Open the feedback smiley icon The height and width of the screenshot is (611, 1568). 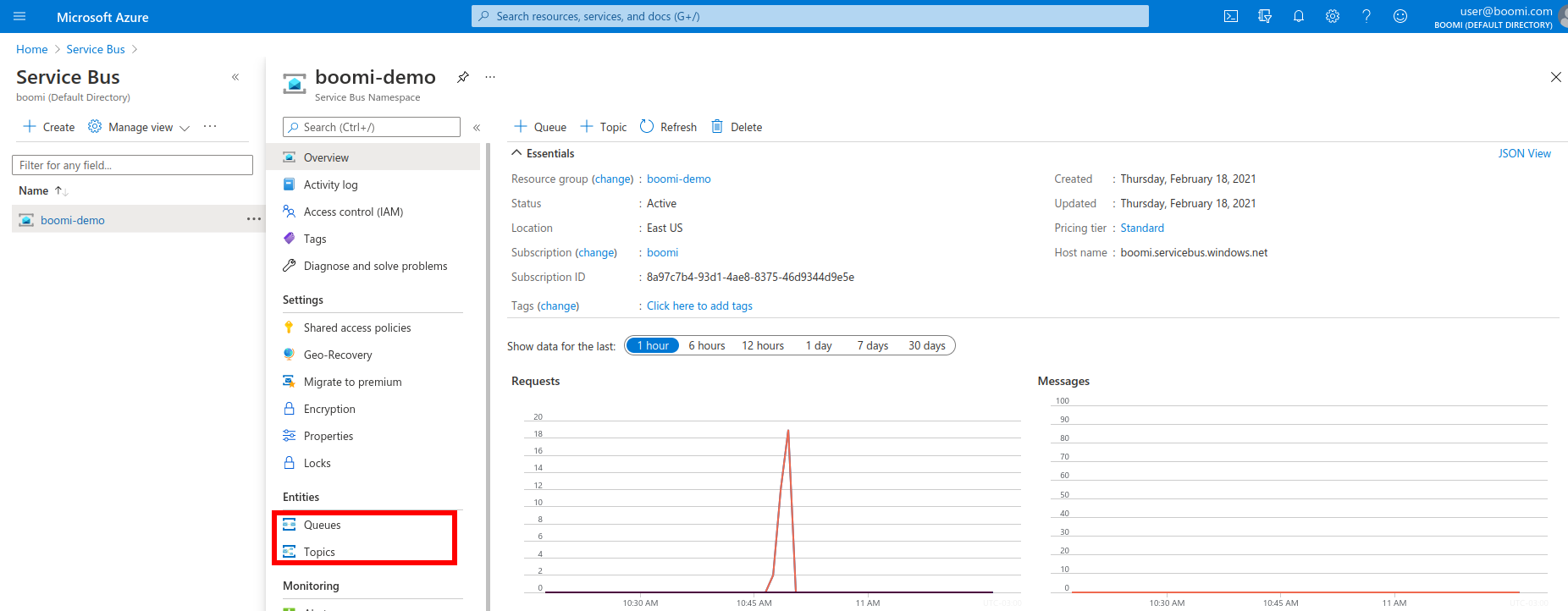1400,16
